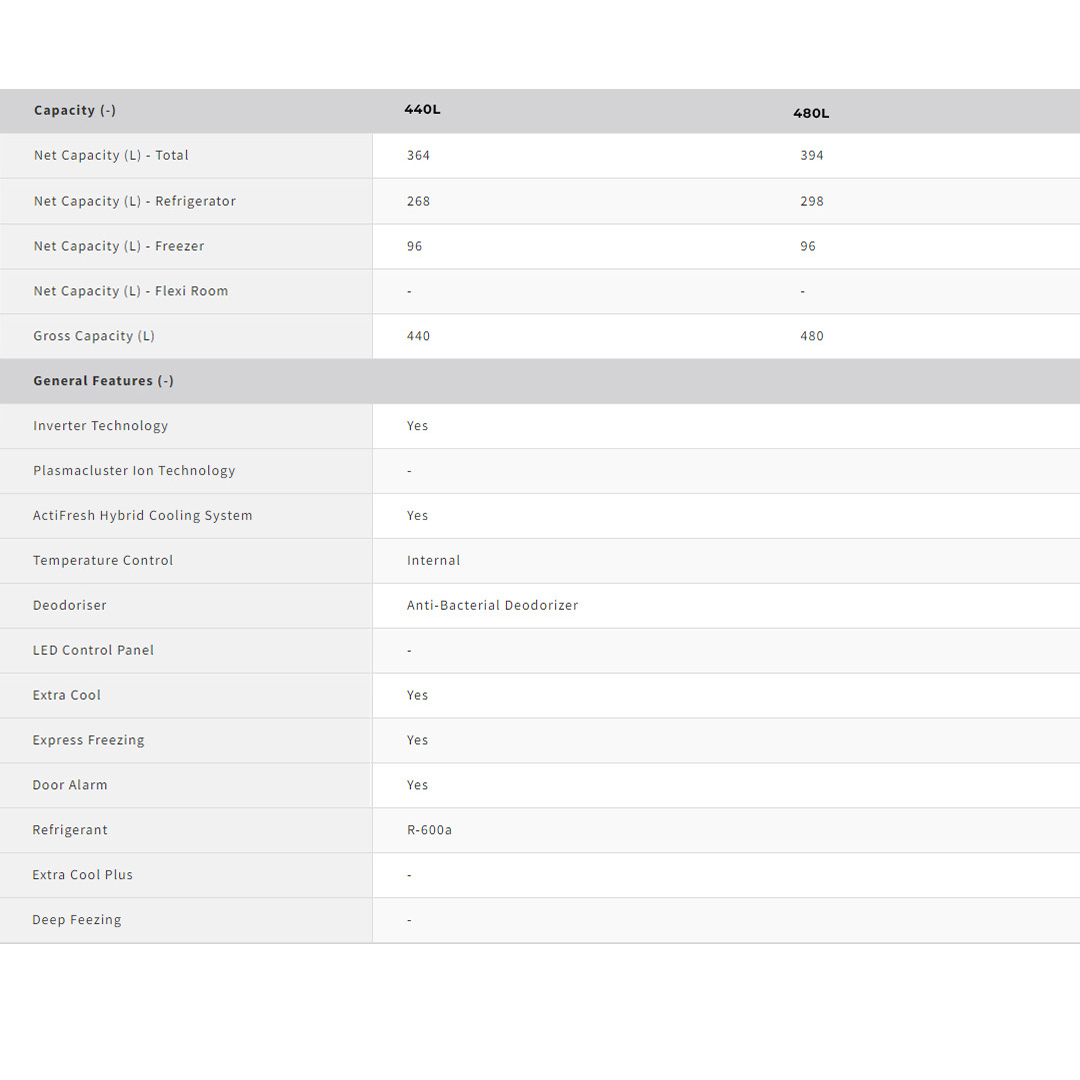
Task: Click the ActiFresh Hybrid Cooling System label
Action: click(142, 516)
